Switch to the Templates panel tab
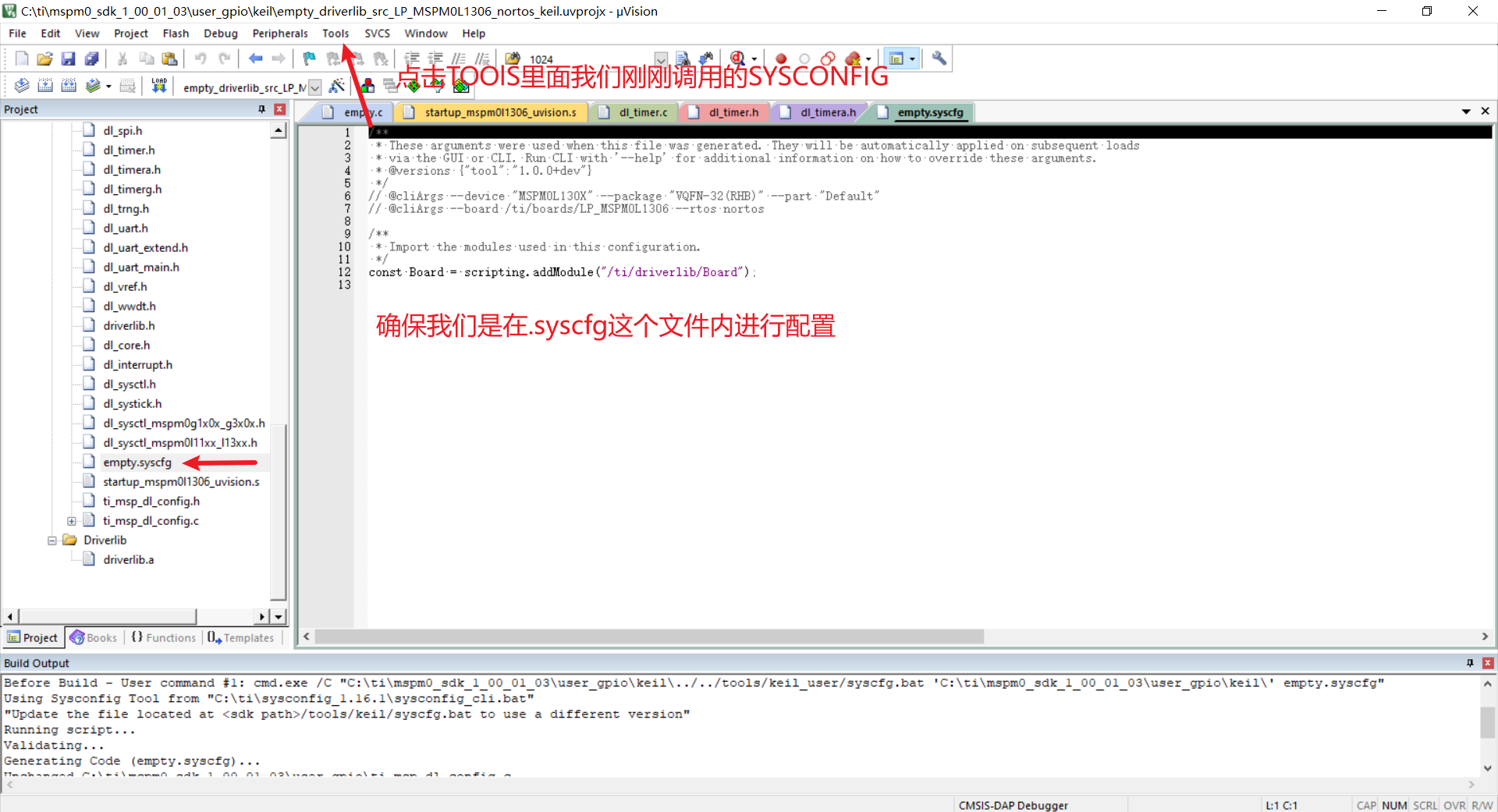Image resolution: width=1498 pixels, height=812 pixels. pyautogui.click(x=240, y=637)
